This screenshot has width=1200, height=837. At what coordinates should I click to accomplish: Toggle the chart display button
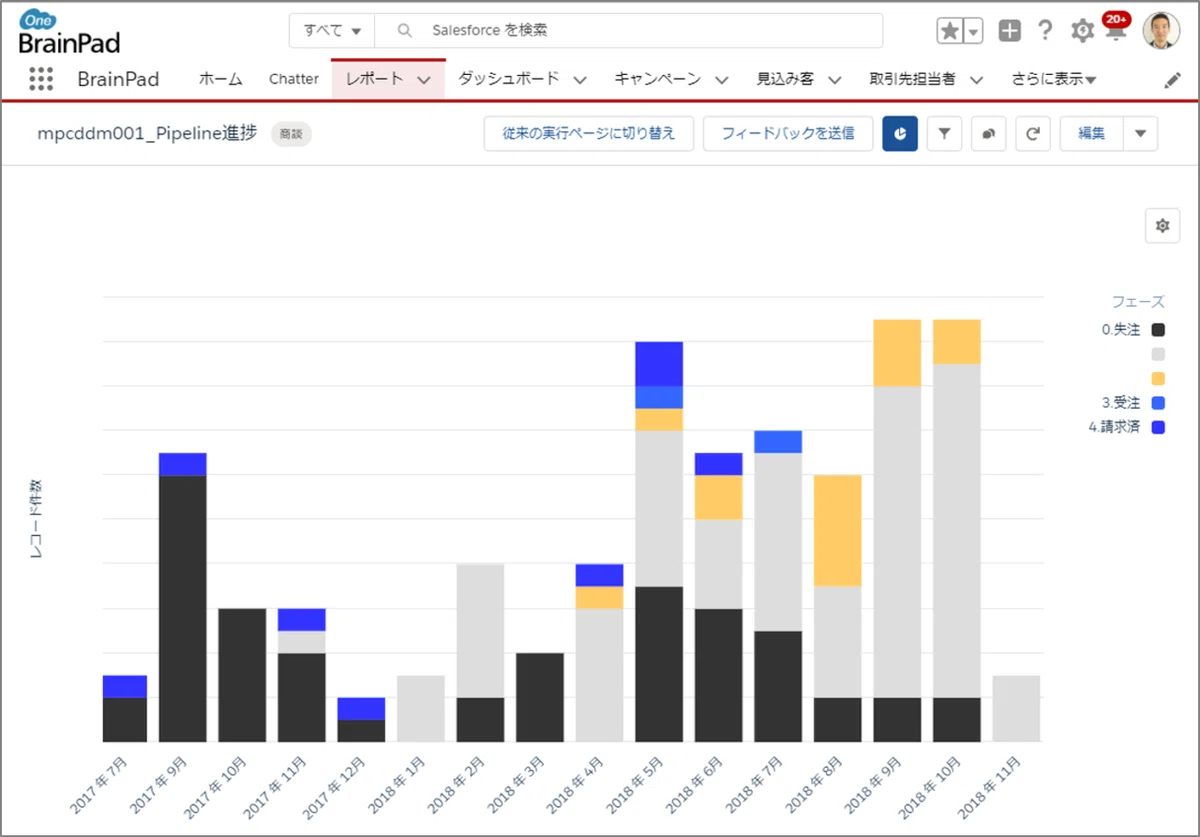pyautogui.click(x=900, y=133)
